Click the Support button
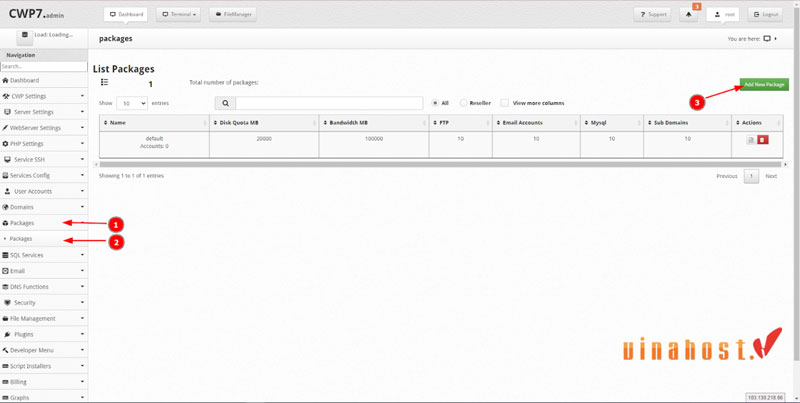This screenshot has height=403, width=800. tap(653, 15)
